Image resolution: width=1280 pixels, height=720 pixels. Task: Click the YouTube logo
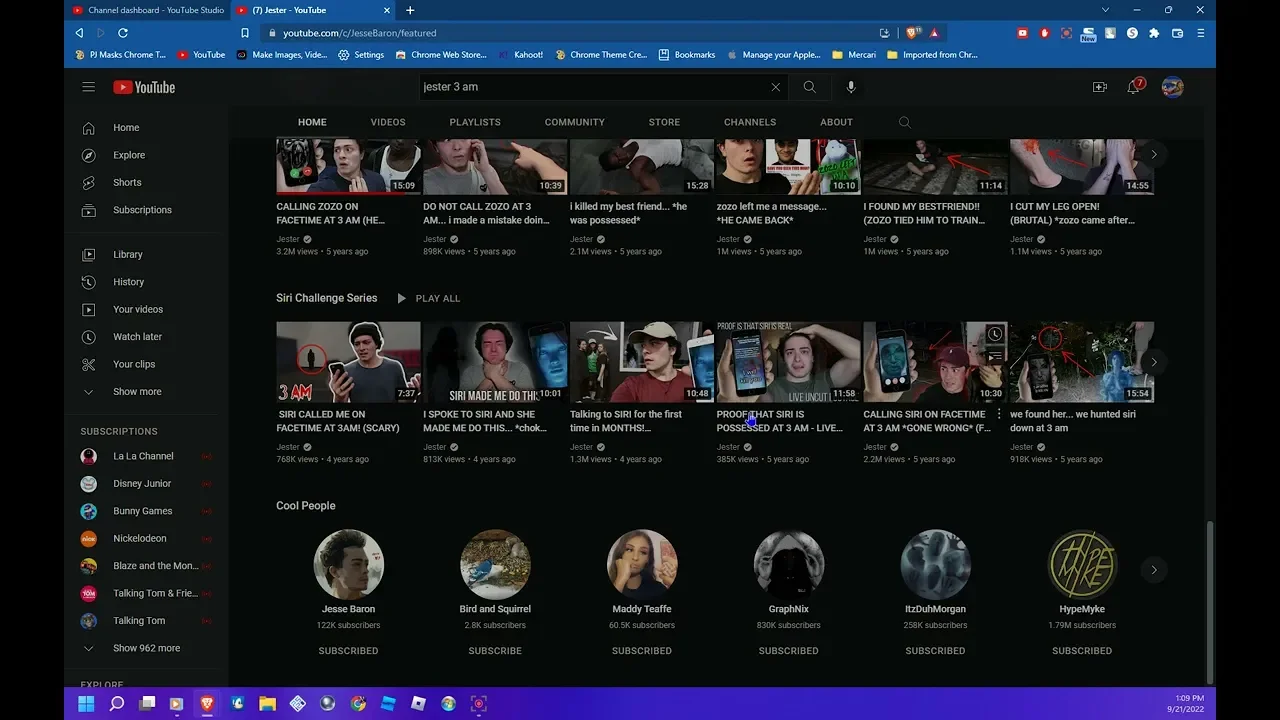click(144, 87)
